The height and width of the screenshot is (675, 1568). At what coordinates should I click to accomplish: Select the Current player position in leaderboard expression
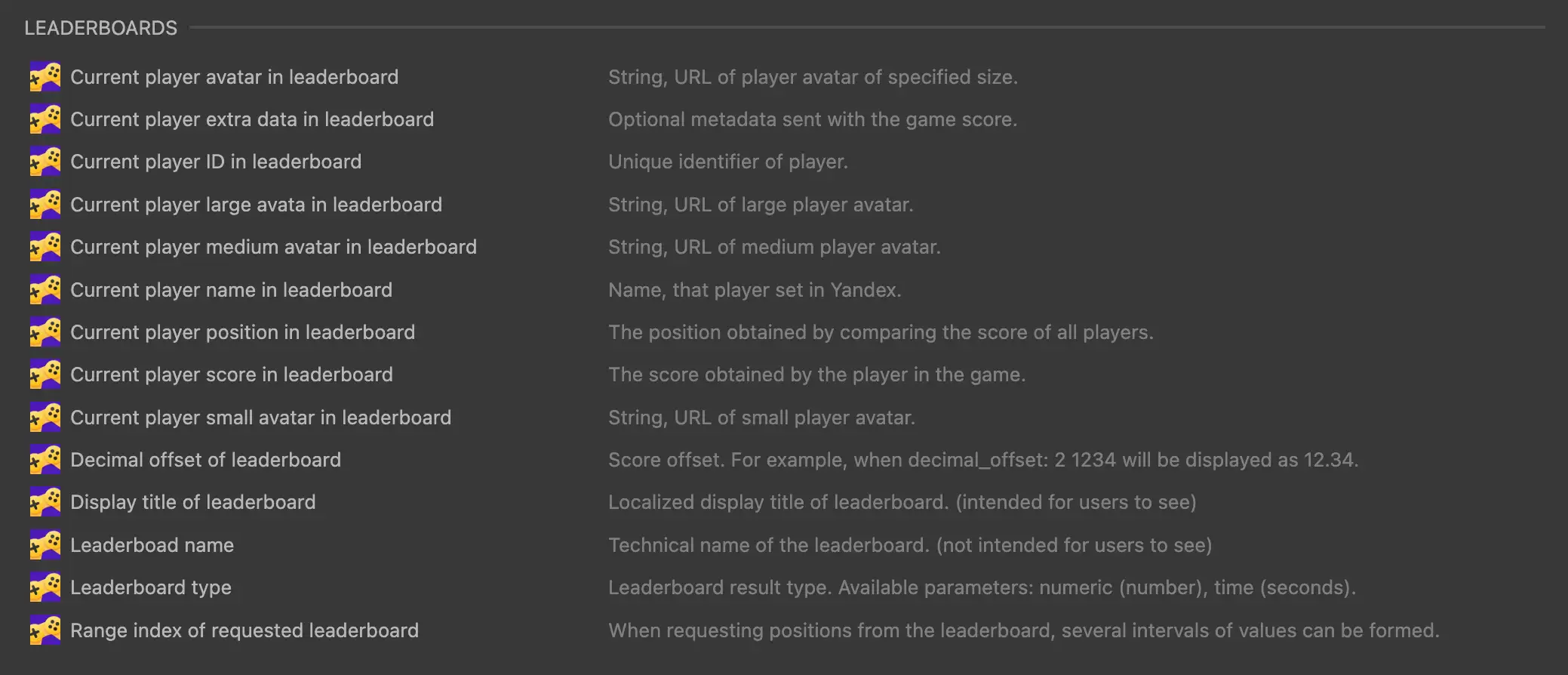click(x=242, y=332)
